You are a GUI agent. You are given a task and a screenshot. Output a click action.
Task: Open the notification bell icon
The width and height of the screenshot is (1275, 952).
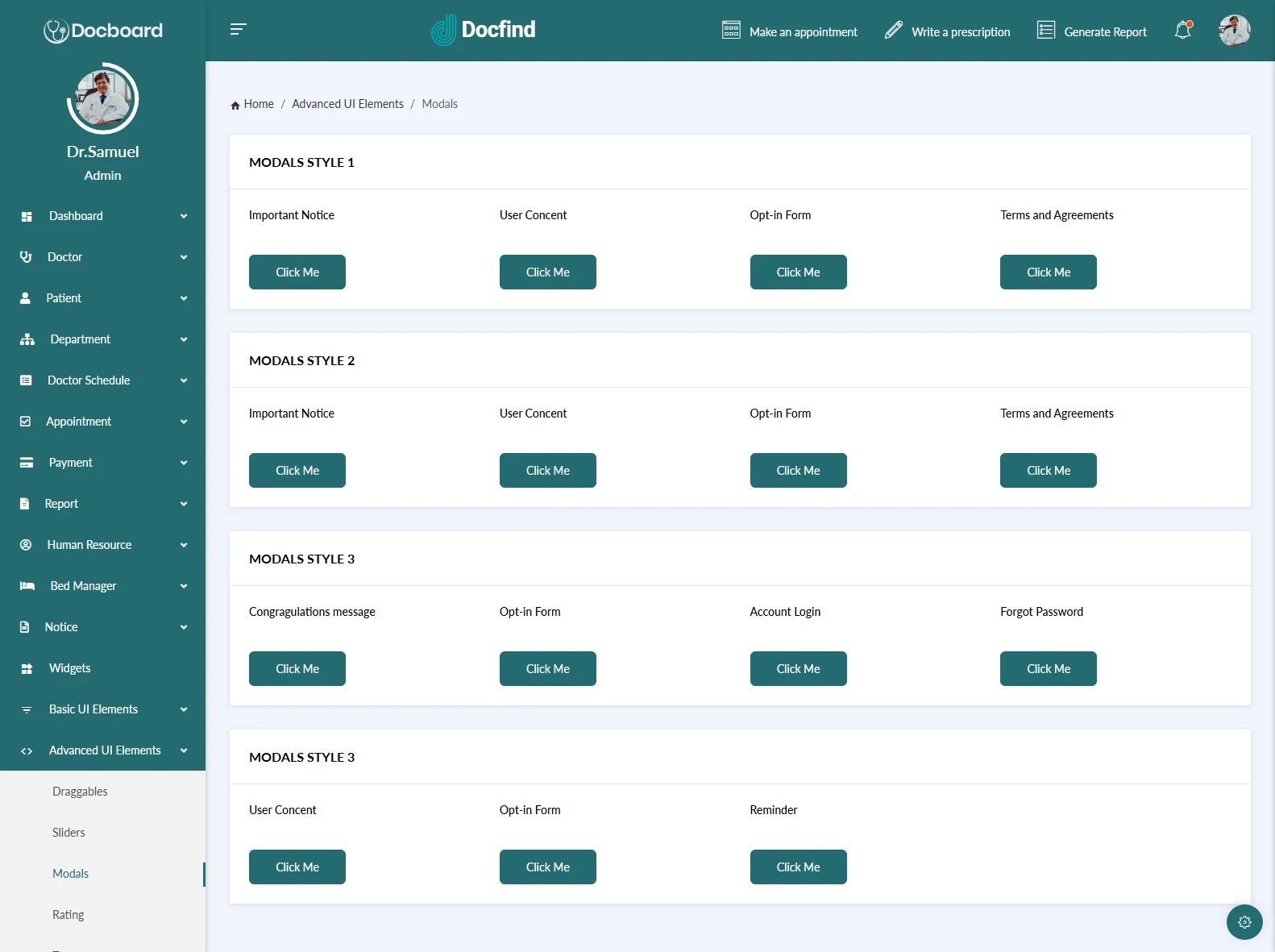[1183, 31]
